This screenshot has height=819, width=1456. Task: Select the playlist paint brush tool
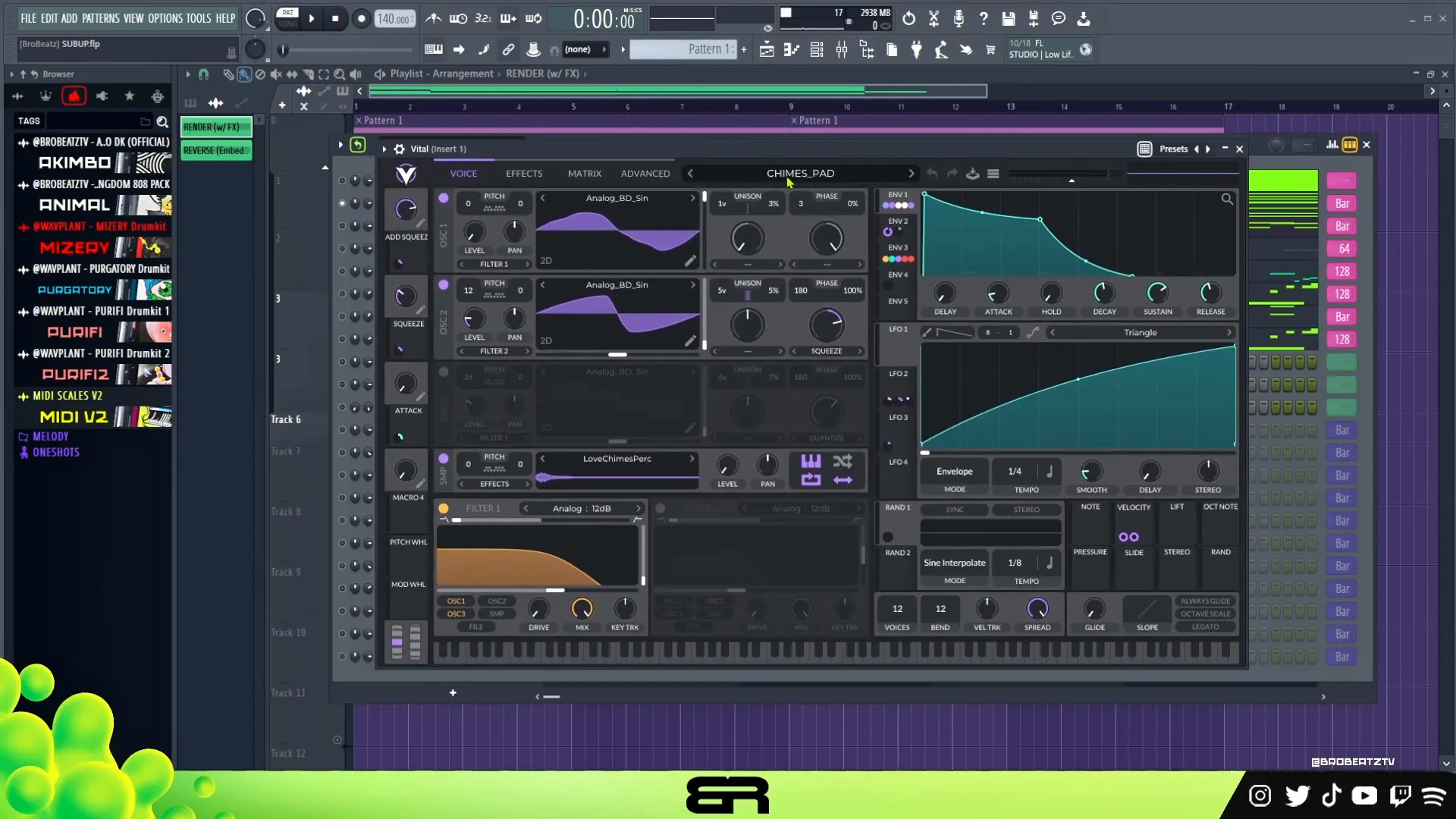pyautogui.click(x=243, y=74)
